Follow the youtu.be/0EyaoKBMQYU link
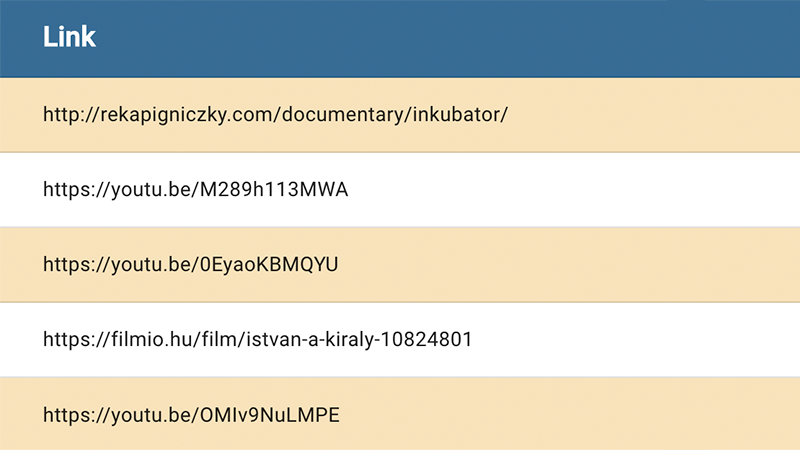Image resolution: width=800 pixels, height=450 pixels. tap(190, 265)
